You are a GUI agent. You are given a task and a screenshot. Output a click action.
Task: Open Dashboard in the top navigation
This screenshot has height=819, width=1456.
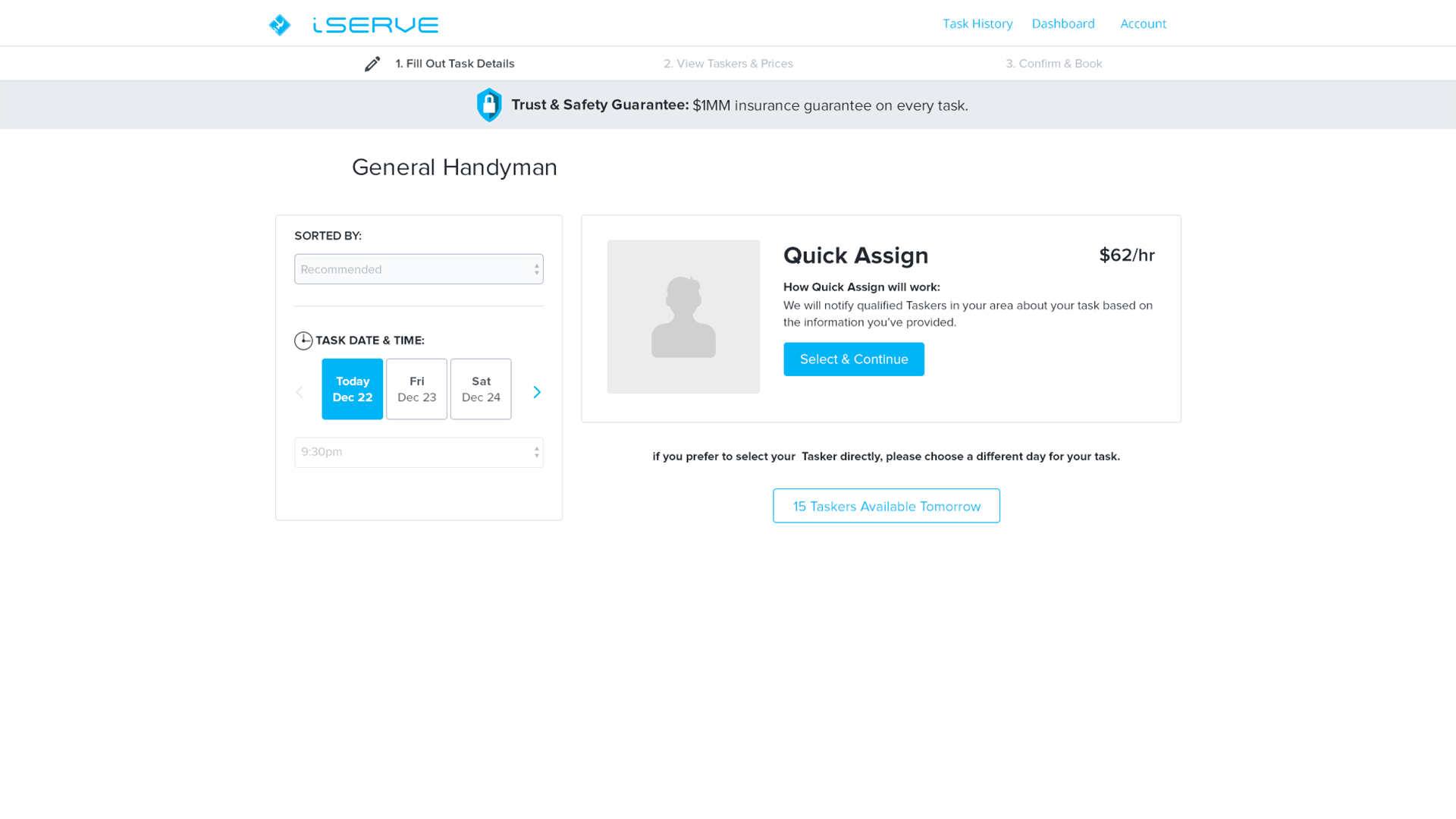click(x=1063, y=24)
